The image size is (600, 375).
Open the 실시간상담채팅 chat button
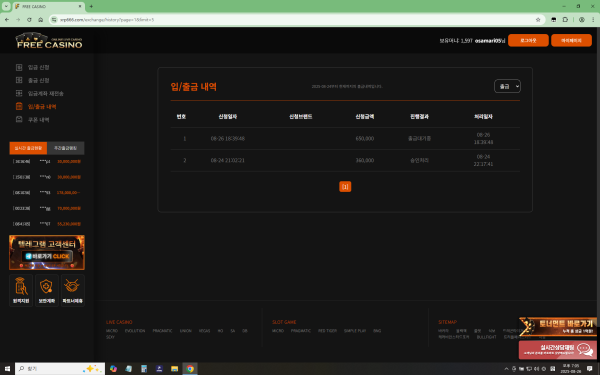pyautogui.click(x=558, y=350)
